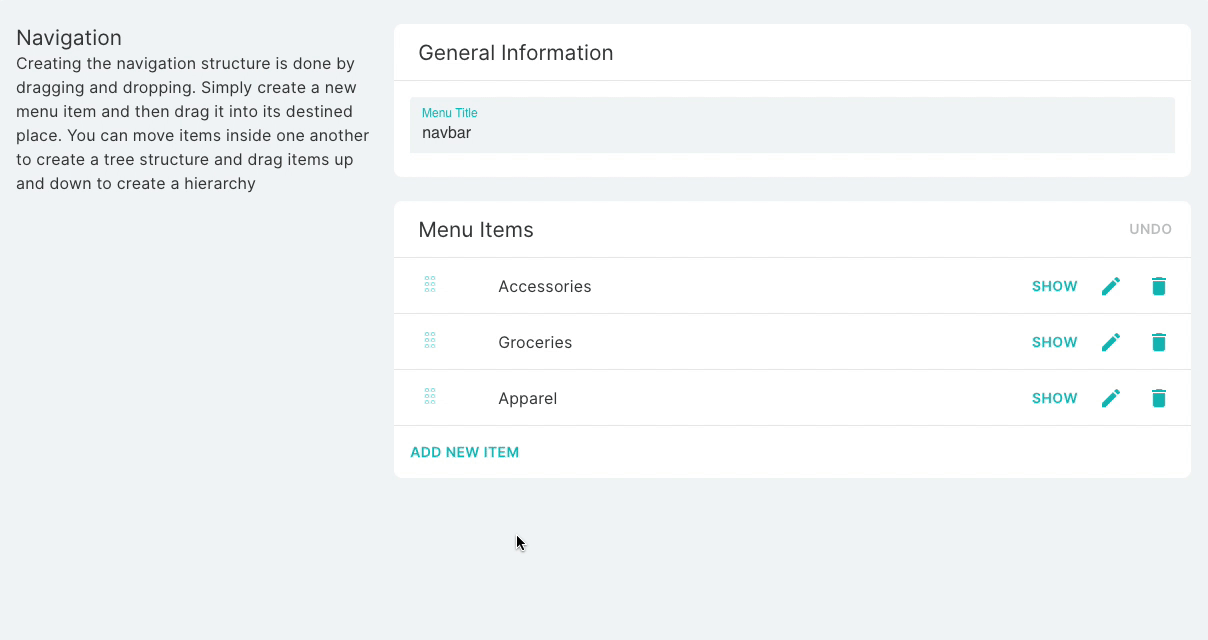The height and width of the screenshot is (640, 1208).
Task: Click the trash icon next to Apparel
Action: click(1159, 398)
